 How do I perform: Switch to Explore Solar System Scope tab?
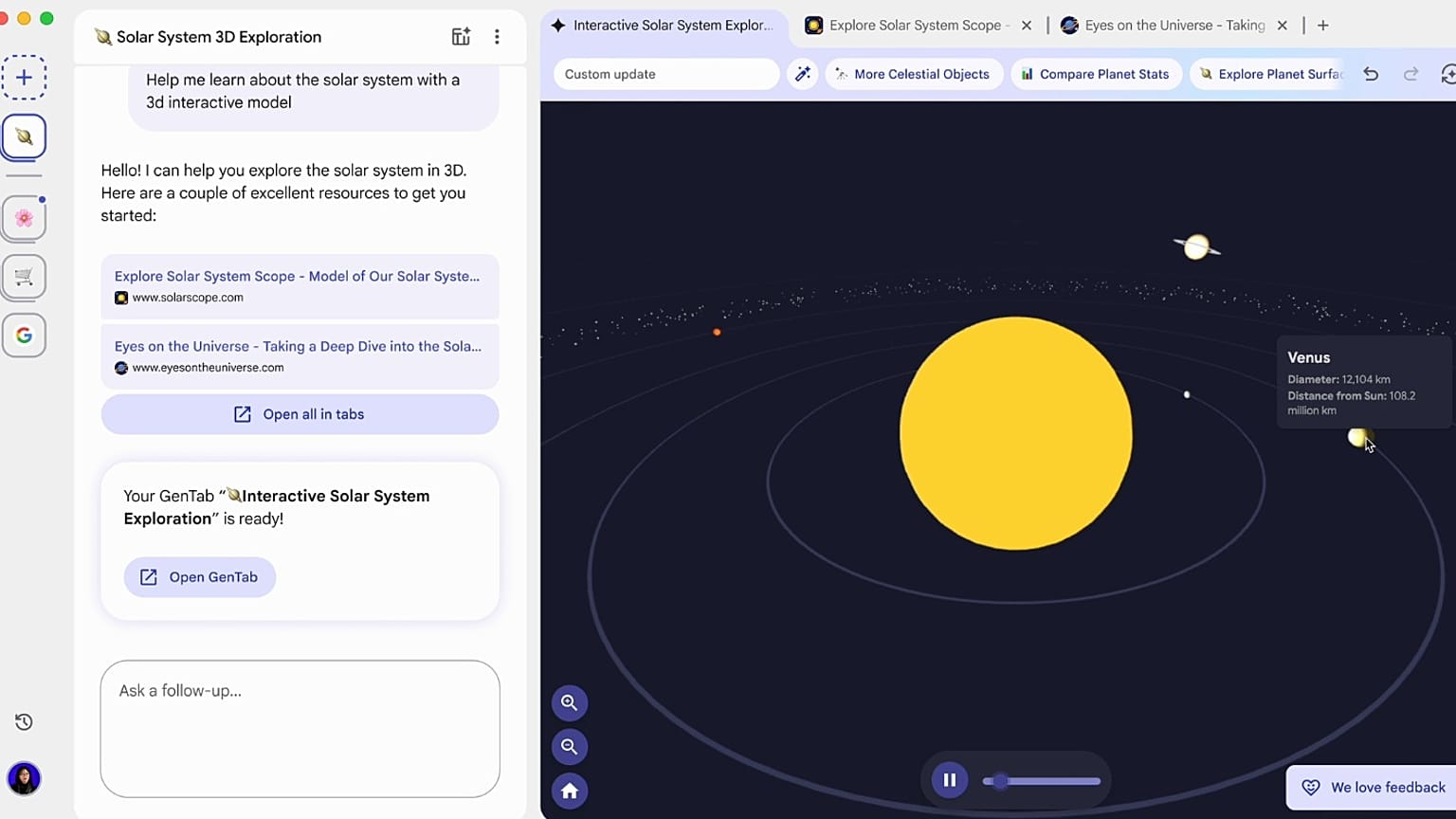(914, 26)
